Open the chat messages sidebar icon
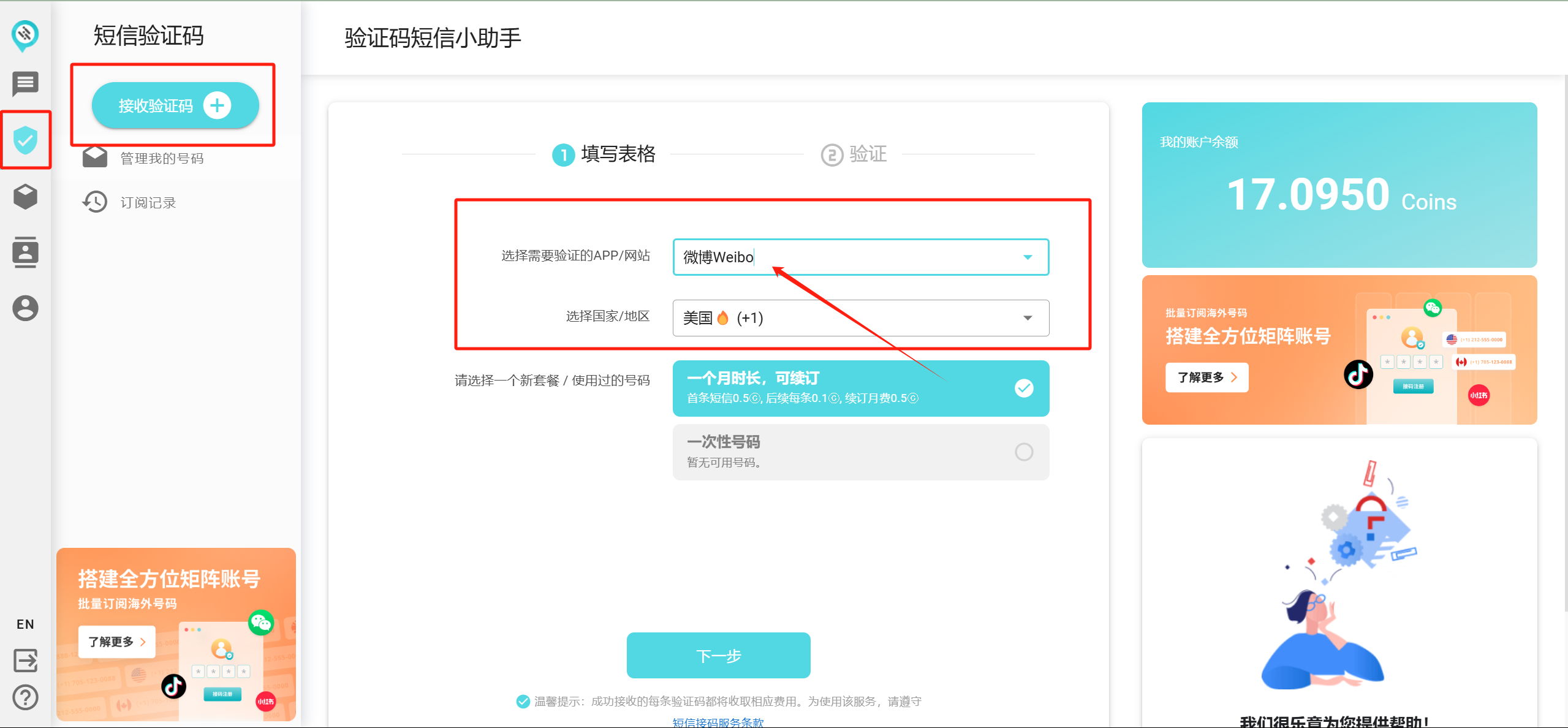1568x728 pixels. point(25,84)
